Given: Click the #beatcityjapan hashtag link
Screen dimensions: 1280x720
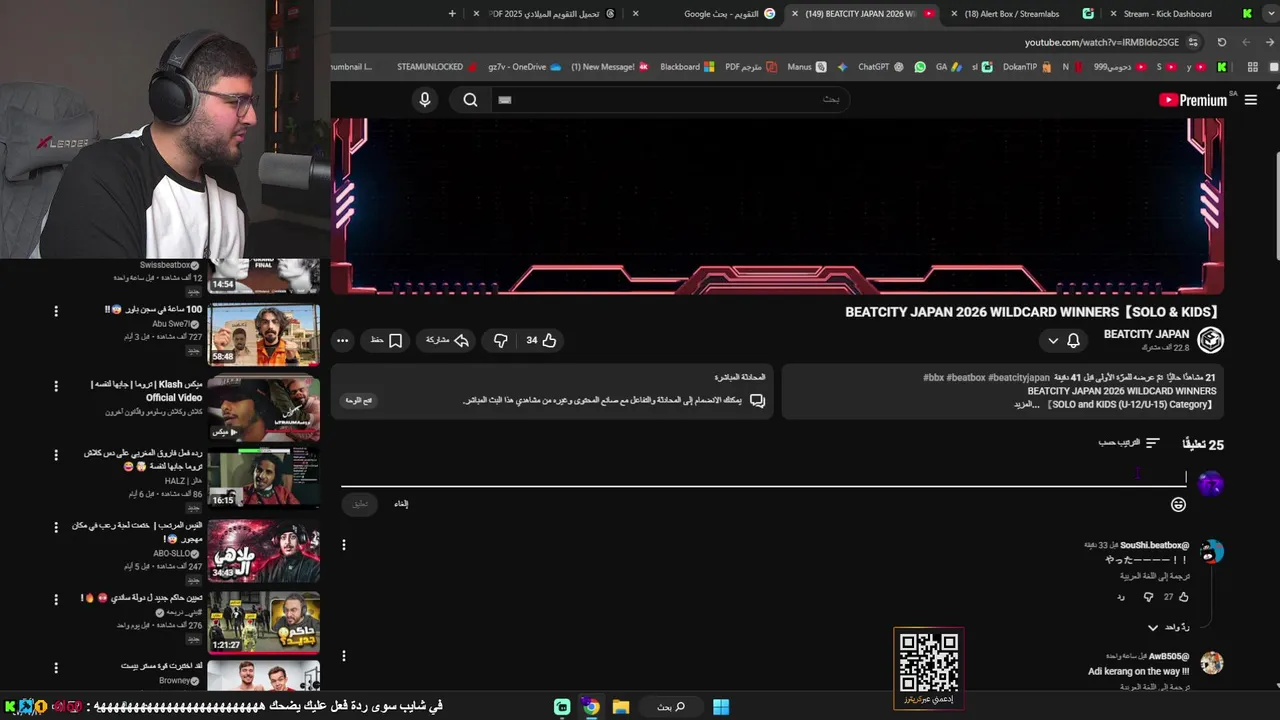Looking at the screenshot, I should click(1019, 378).
